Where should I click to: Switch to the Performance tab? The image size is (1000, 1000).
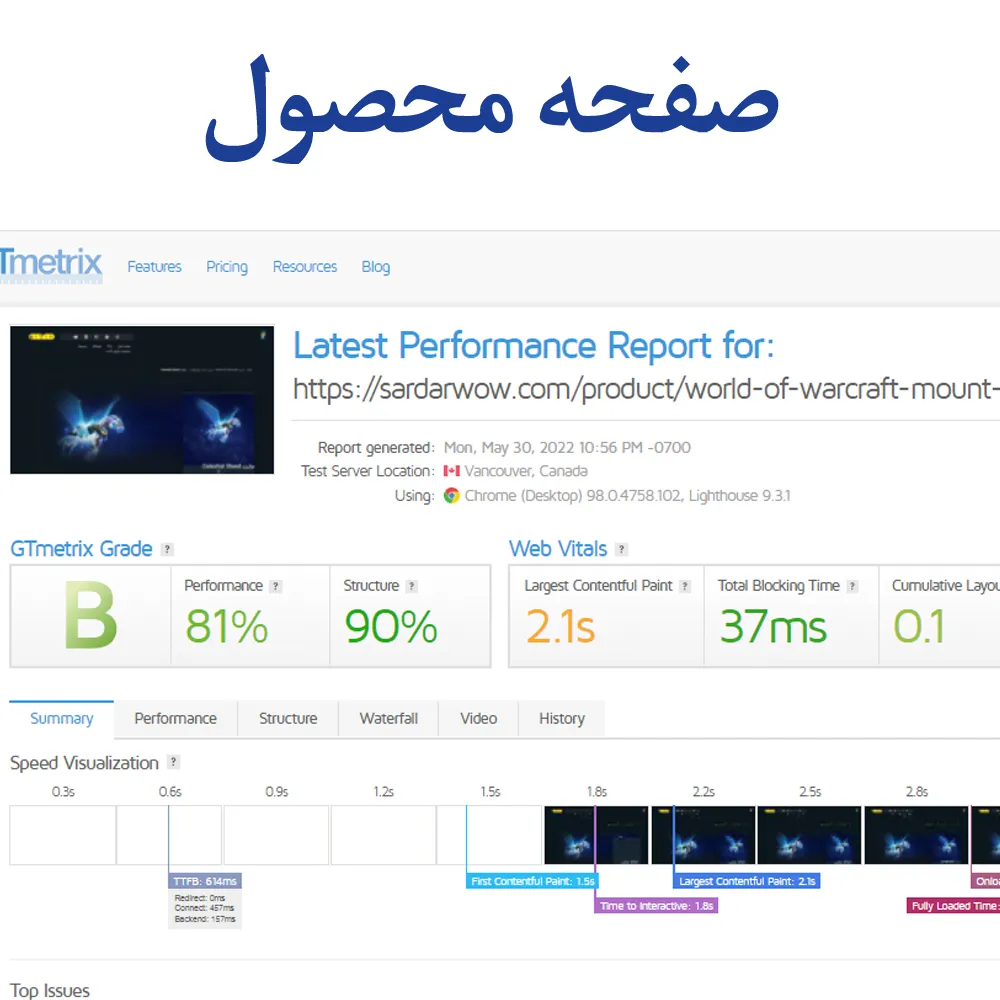(x=175, y=718)
